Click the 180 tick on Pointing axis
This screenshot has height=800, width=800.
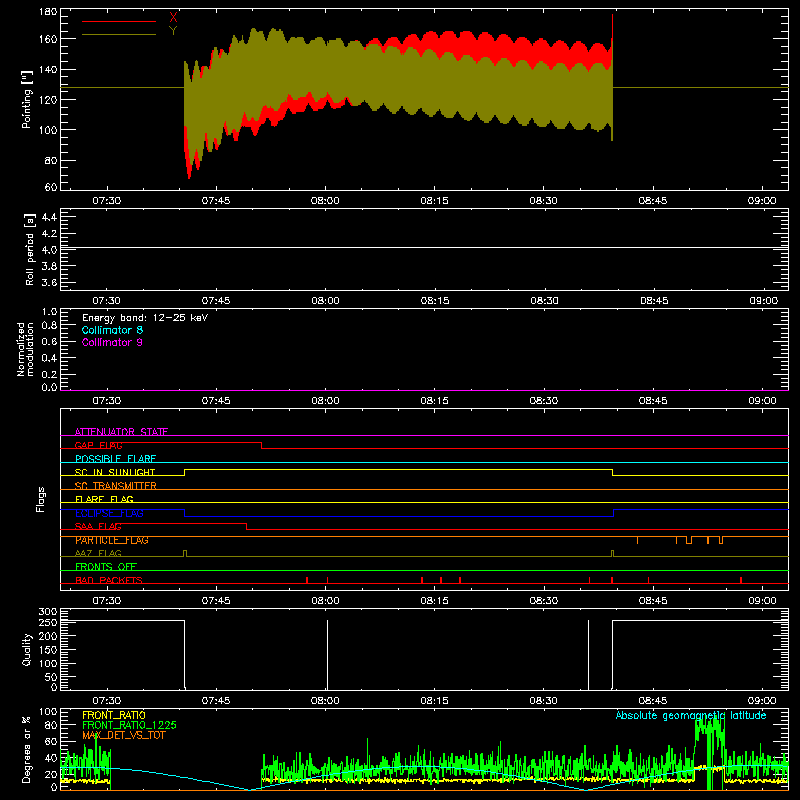48,12
